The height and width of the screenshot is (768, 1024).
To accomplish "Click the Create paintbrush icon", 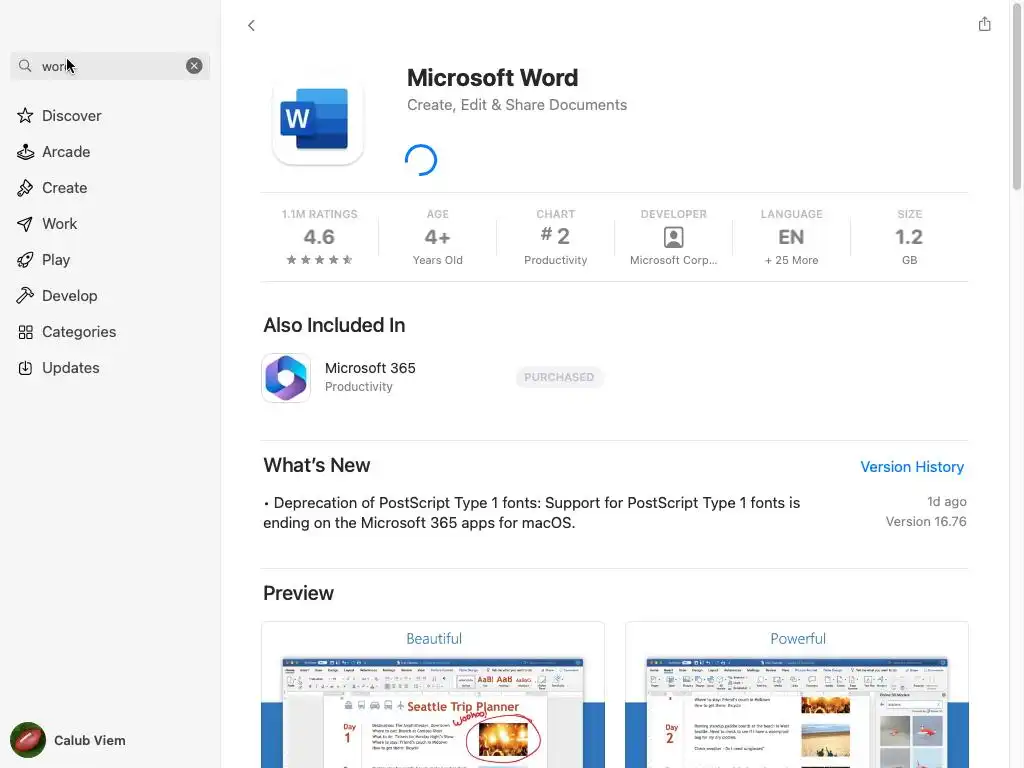I will point(25,187).
